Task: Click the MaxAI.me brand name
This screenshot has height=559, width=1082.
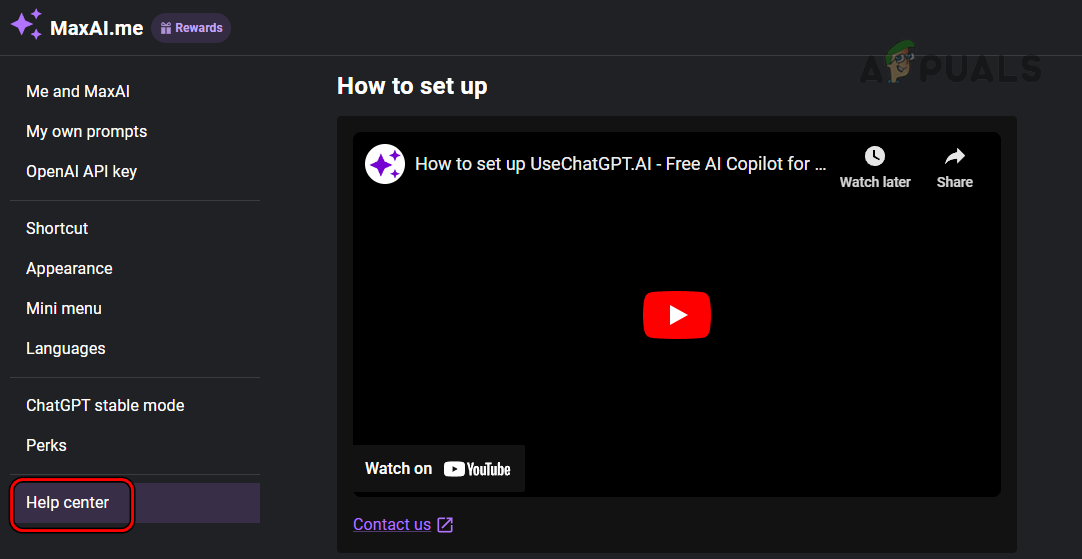Action: (97, 28)
